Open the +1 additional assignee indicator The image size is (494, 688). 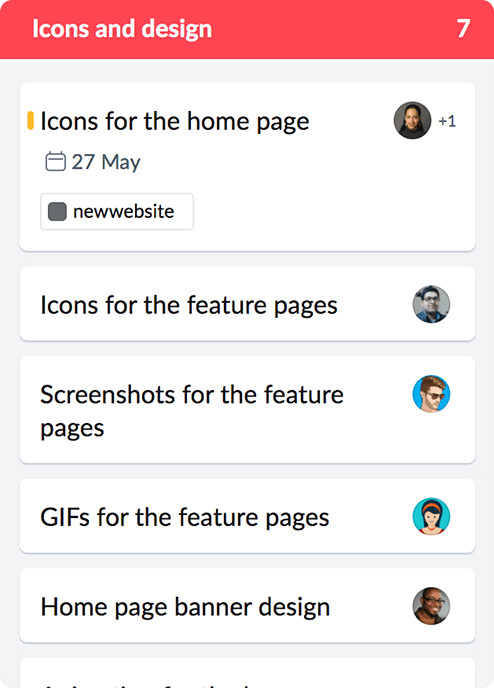(447, 121)
